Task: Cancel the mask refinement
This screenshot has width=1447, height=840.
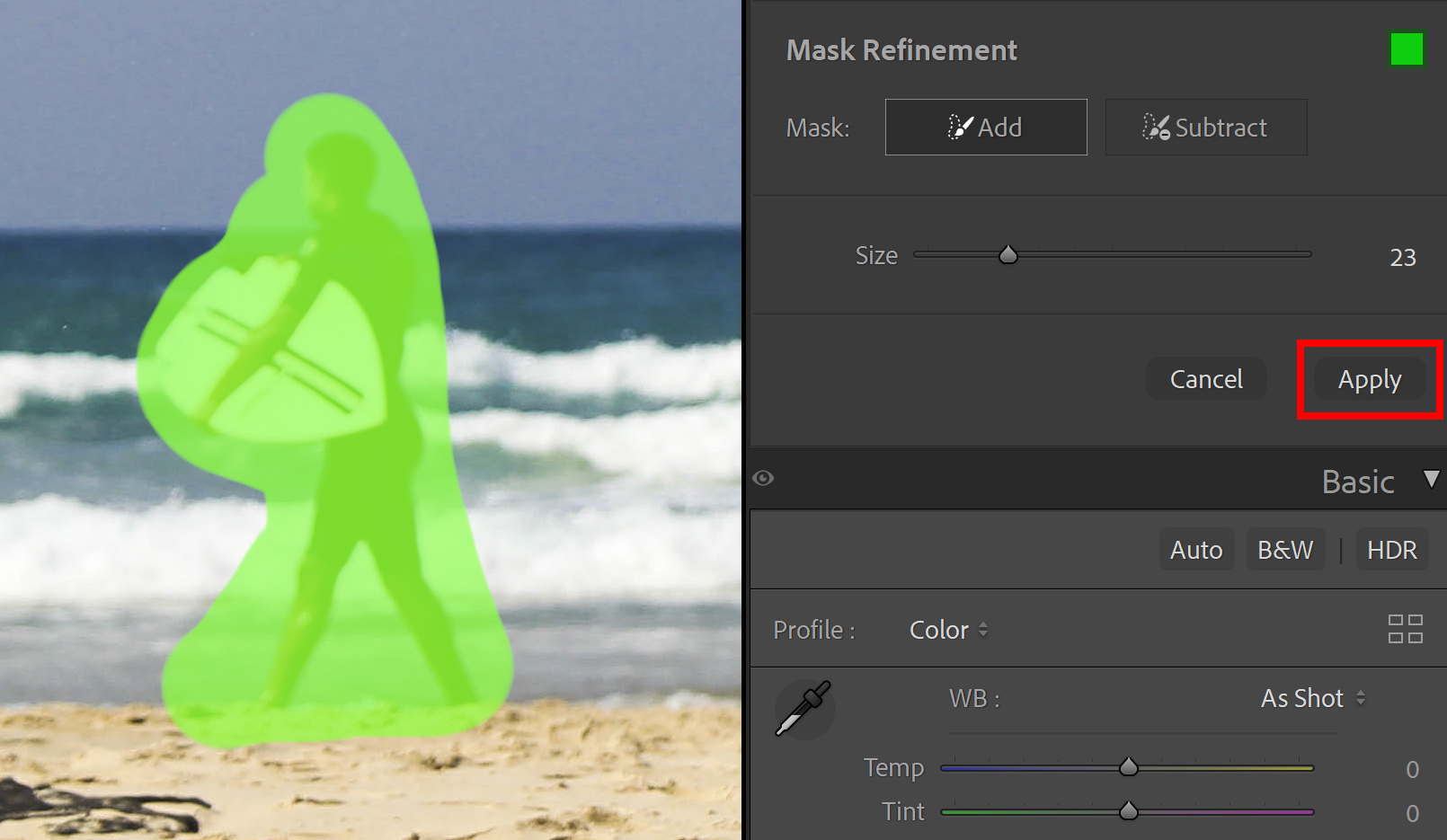Action: 1205,379
